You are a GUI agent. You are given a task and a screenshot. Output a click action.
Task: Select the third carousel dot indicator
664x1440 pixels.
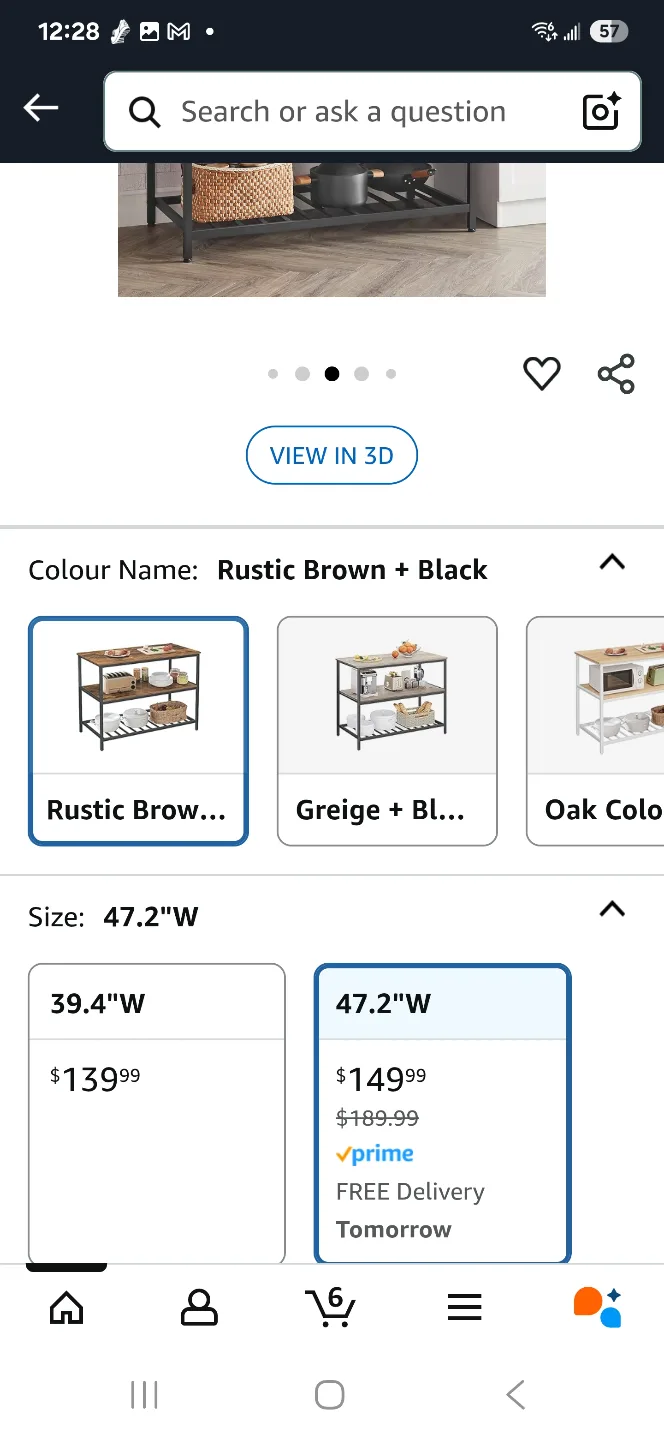click(x=331, y=373)
